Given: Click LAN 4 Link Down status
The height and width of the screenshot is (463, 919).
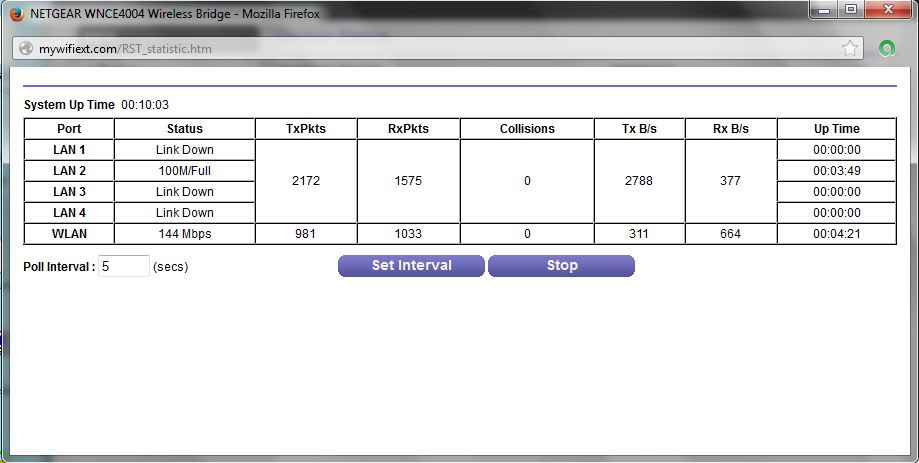Looking at the screenshot, I should pos(185,213).
